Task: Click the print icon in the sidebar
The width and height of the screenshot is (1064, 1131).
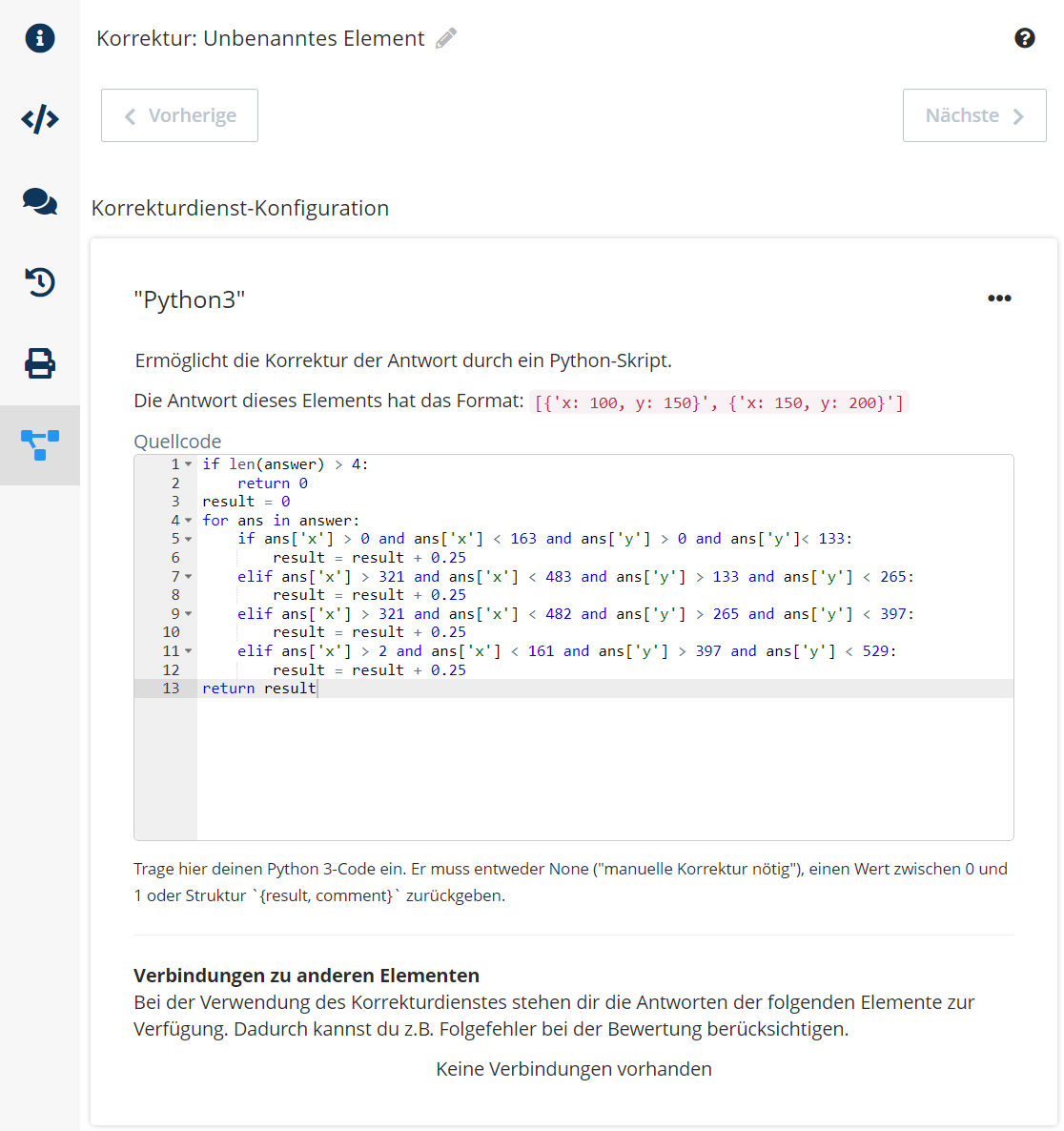Action: (x=40, y=363)
